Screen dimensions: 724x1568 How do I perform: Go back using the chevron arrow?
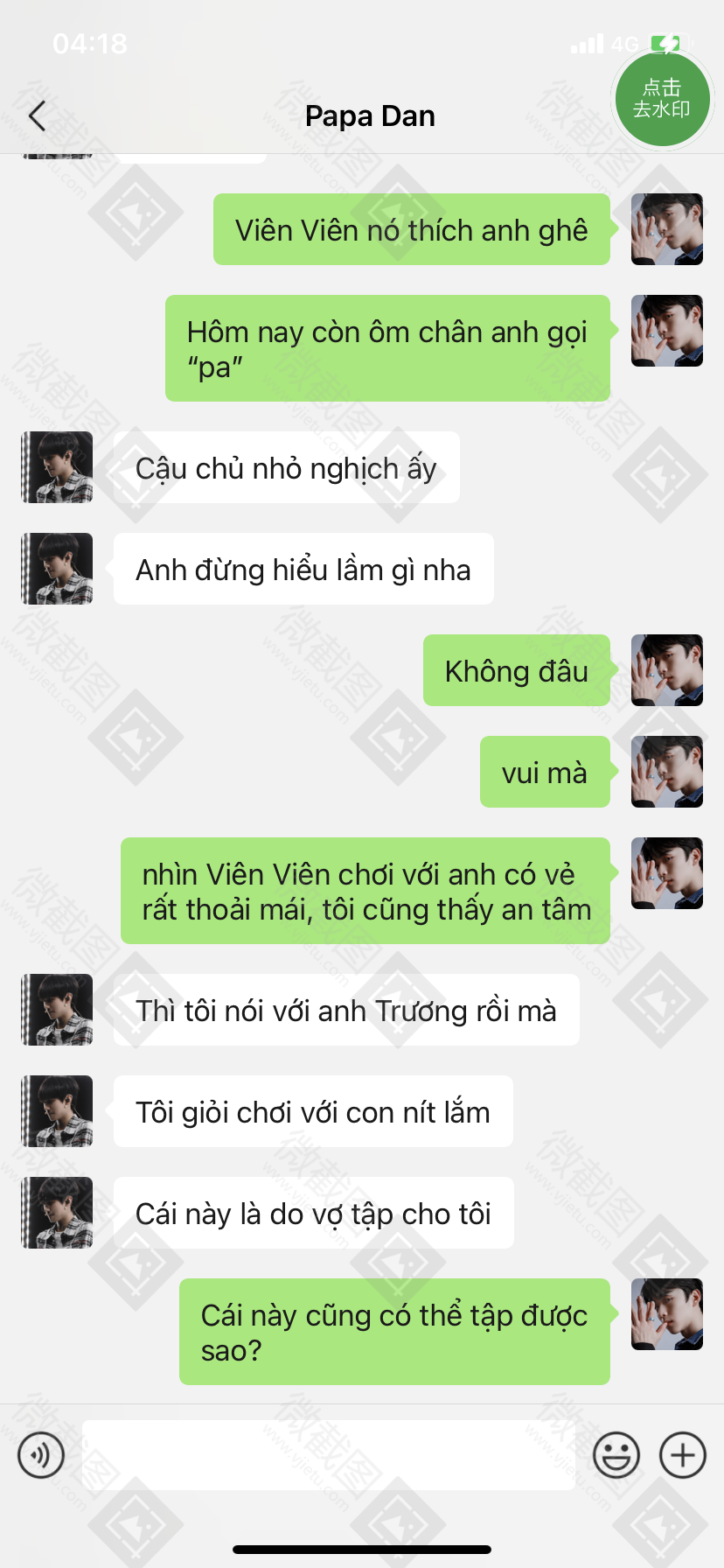[x=37, y=115]
